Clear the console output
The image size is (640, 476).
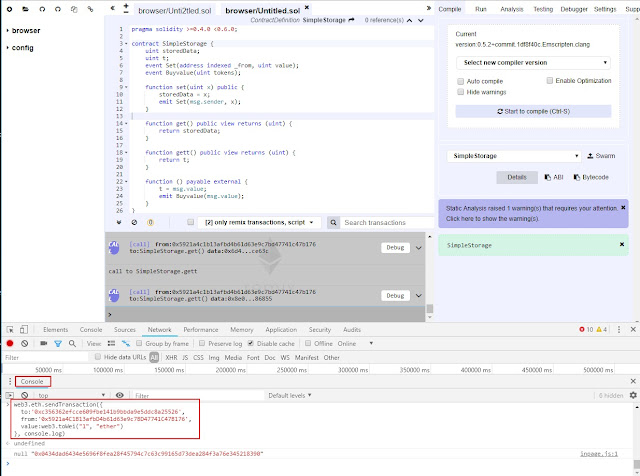24,395
